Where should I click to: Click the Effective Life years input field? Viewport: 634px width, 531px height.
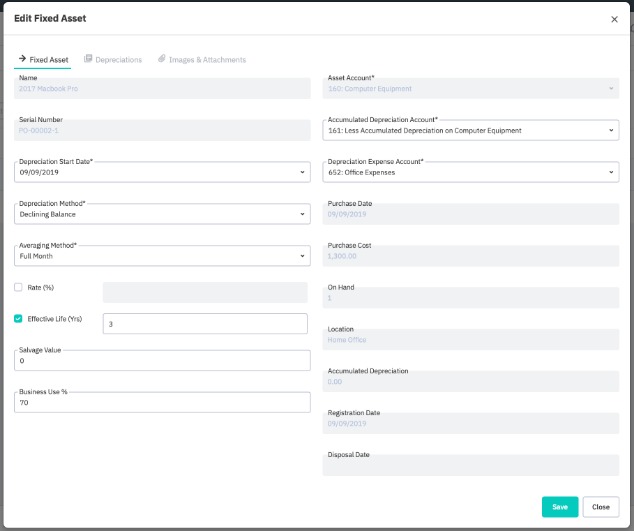(x=205, y=324)
